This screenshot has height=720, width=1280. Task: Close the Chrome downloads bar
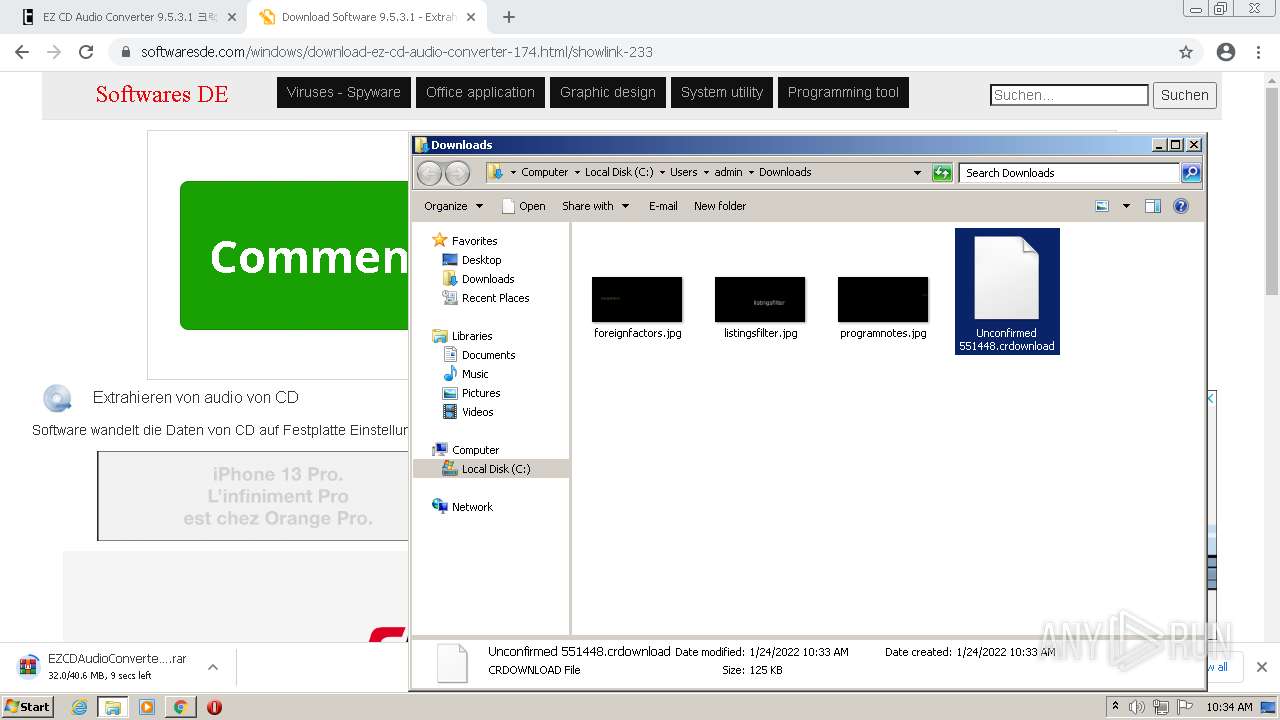[x=1261, y=667]
